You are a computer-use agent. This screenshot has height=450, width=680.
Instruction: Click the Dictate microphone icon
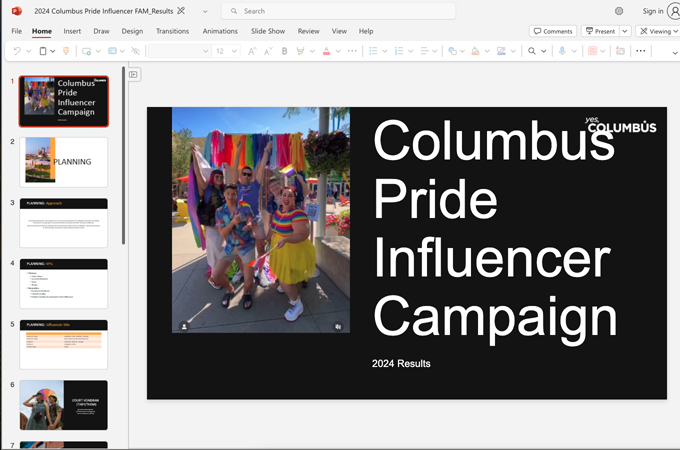[x=562, y=51]
